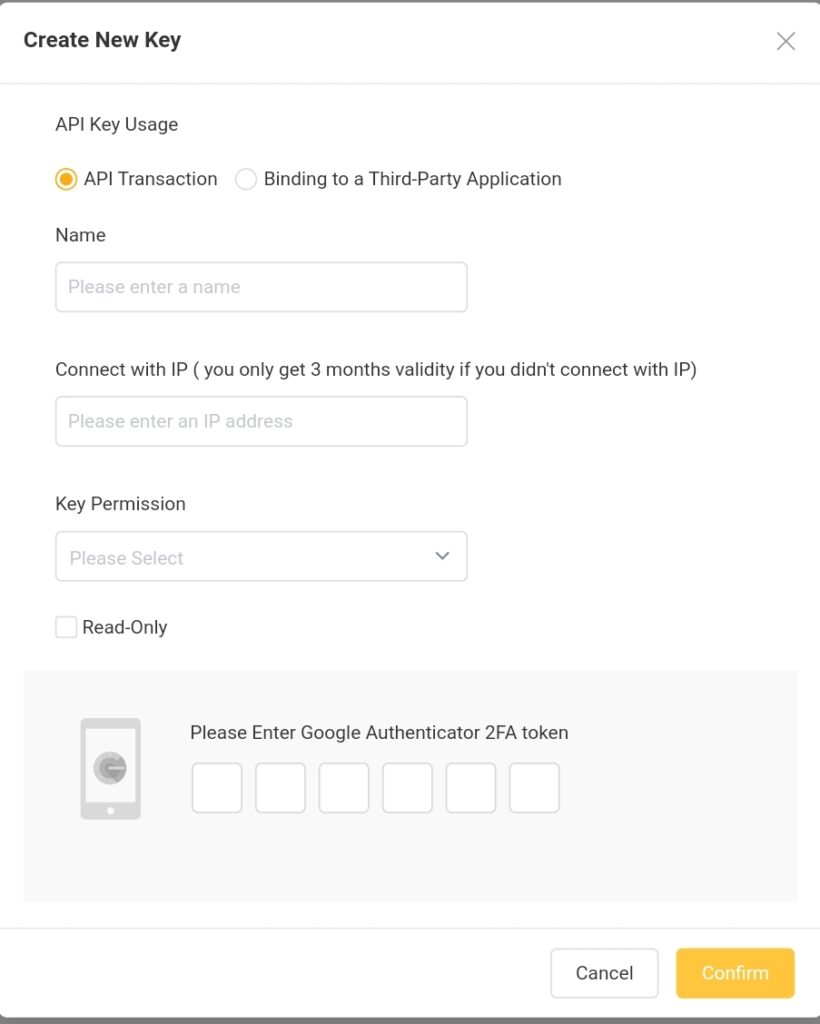
Task: Click the Confirm button
Action: point(735,973)
